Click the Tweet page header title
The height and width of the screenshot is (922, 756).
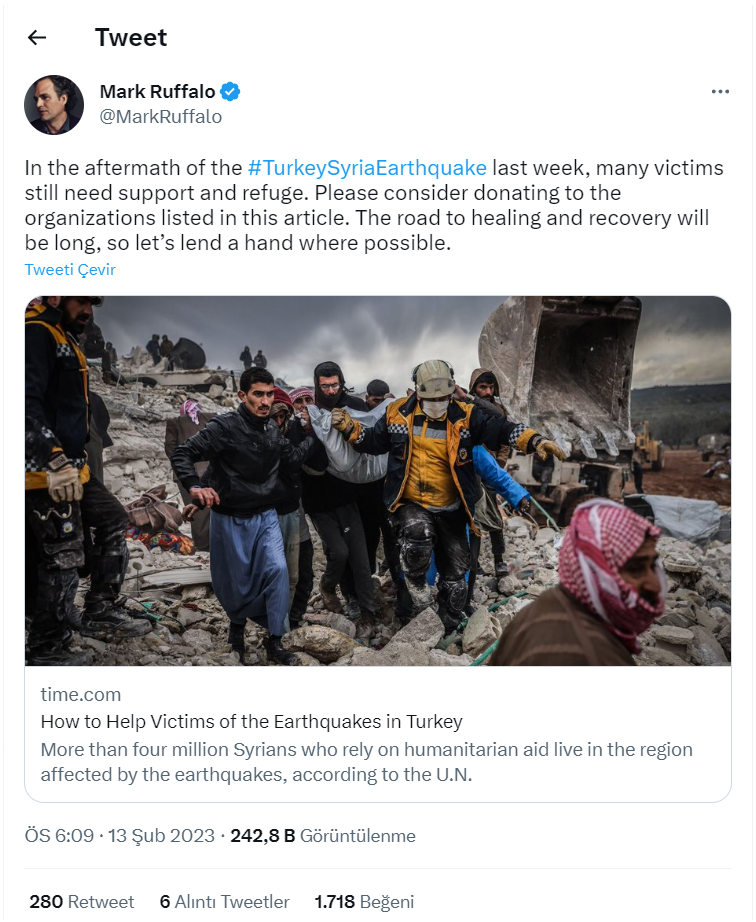(x=131, y=38)
